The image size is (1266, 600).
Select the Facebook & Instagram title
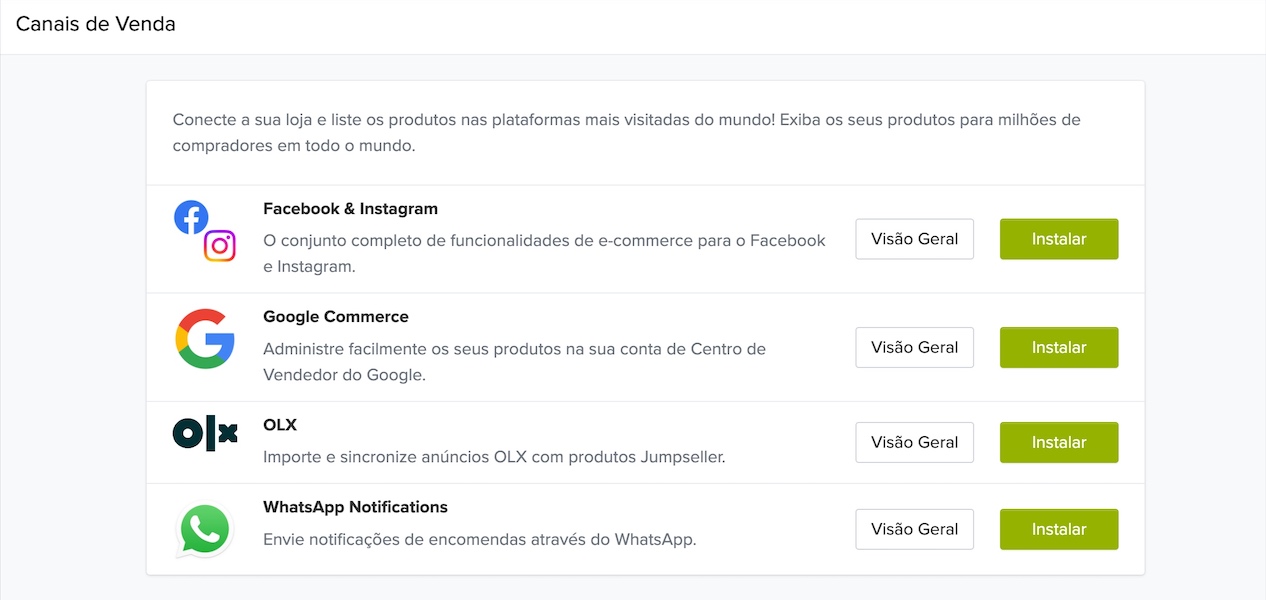(x=351, y=209)
